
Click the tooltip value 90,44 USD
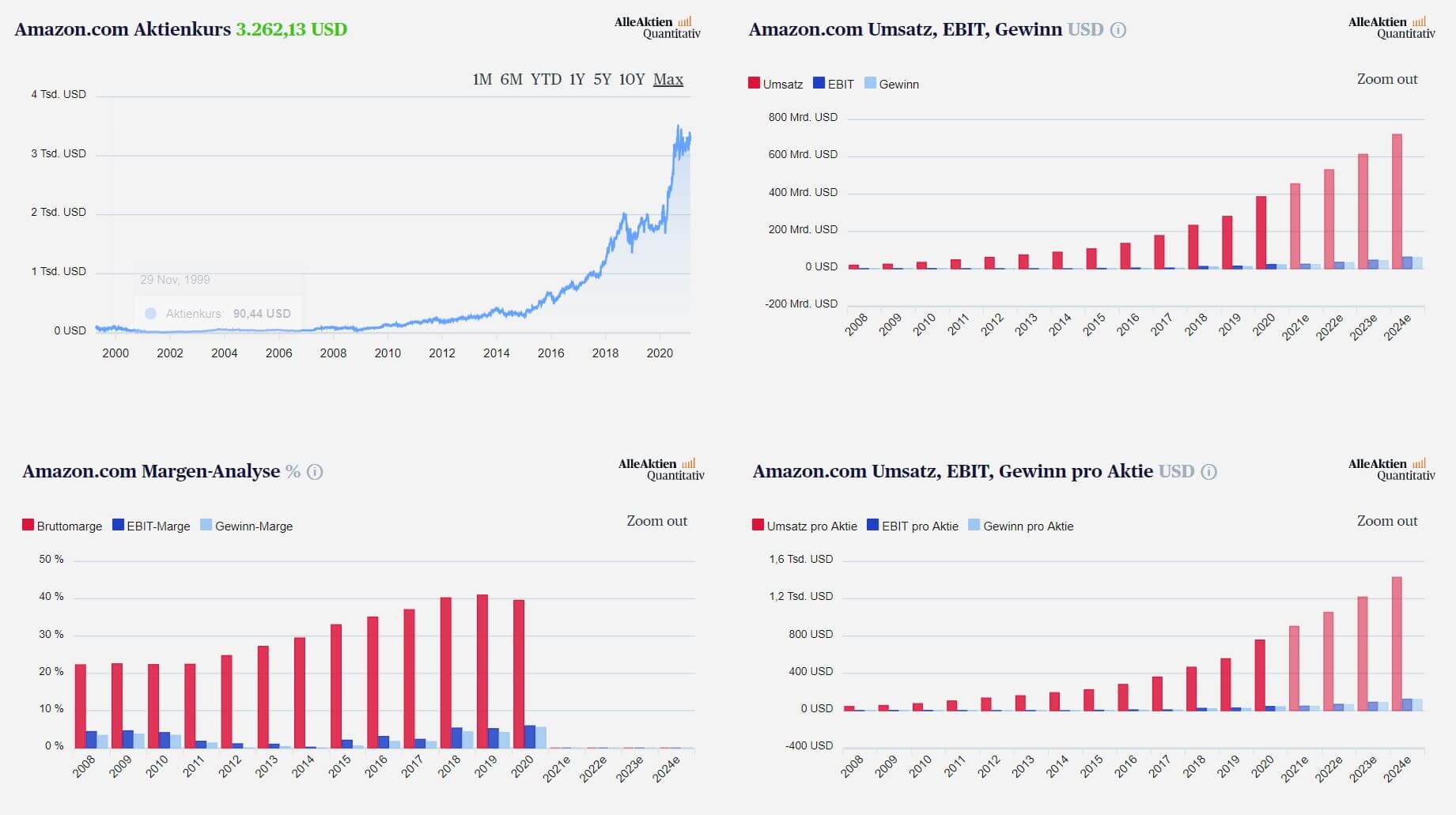[x=262, y=314]
